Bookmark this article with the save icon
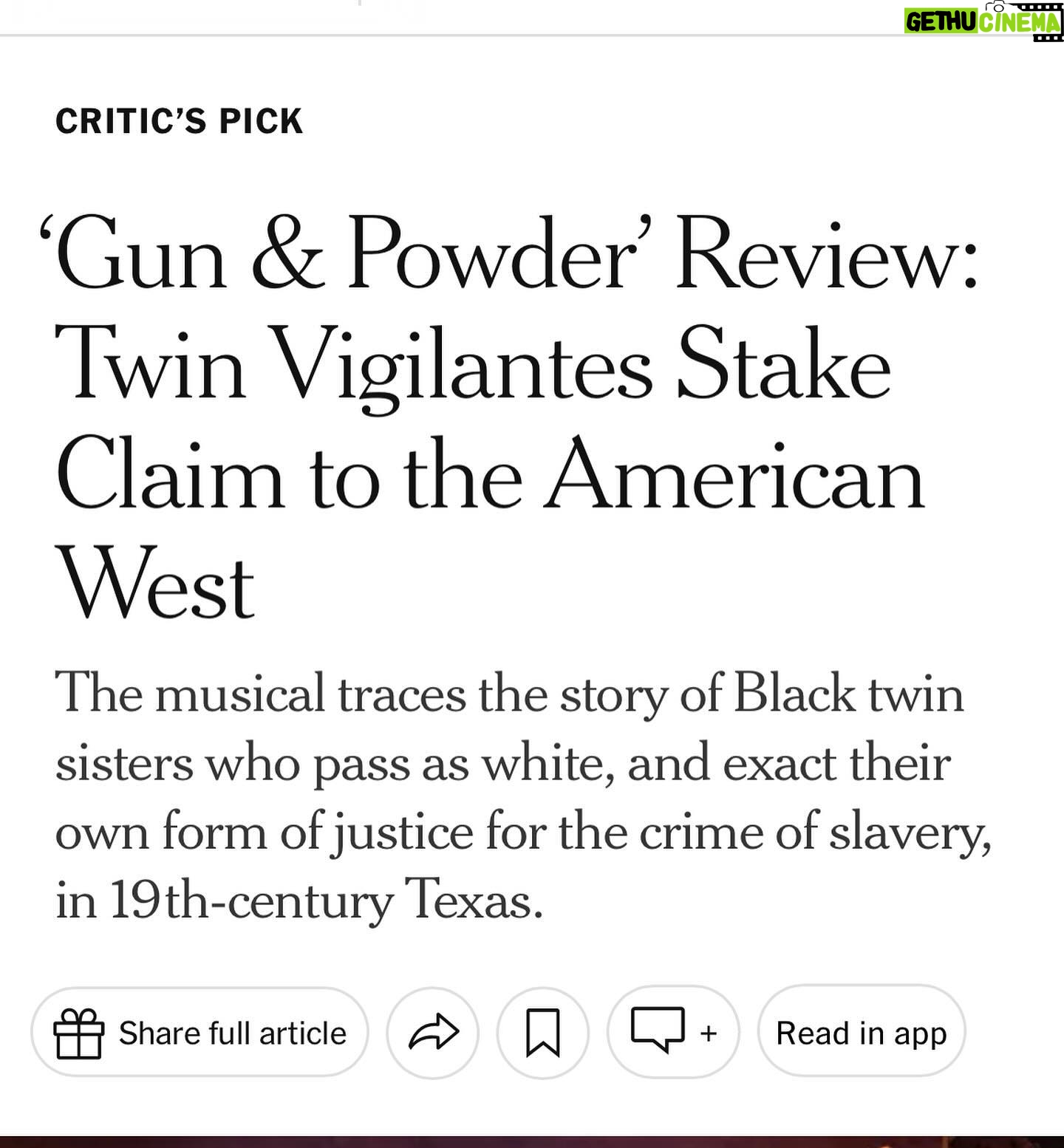 542,1033
